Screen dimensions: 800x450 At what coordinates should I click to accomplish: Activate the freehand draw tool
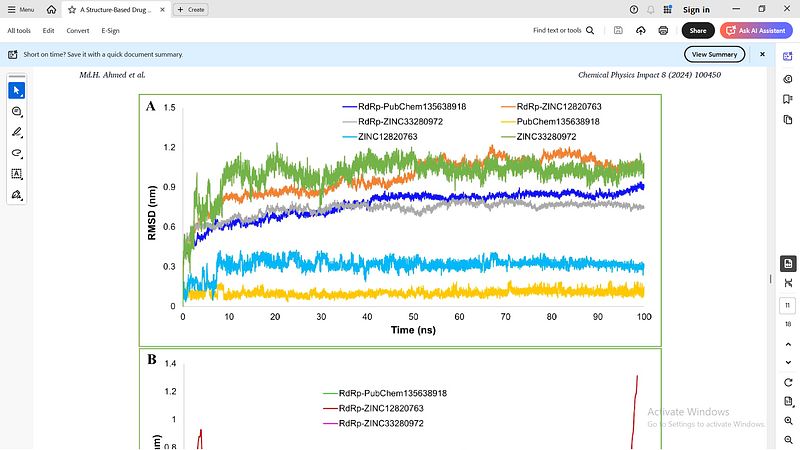click(x=17, y=153)
